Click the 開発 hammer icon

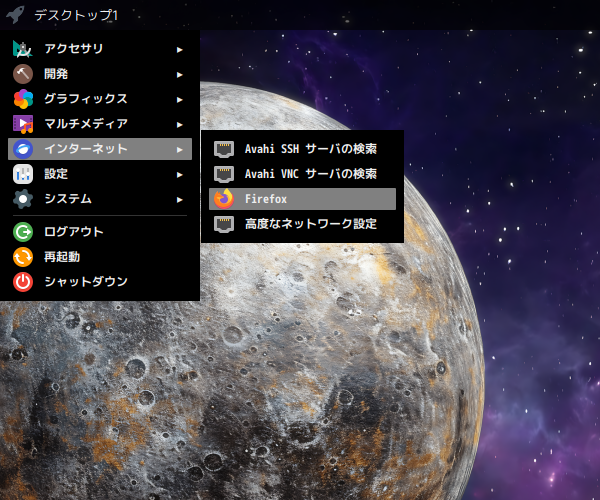(23, 74)
